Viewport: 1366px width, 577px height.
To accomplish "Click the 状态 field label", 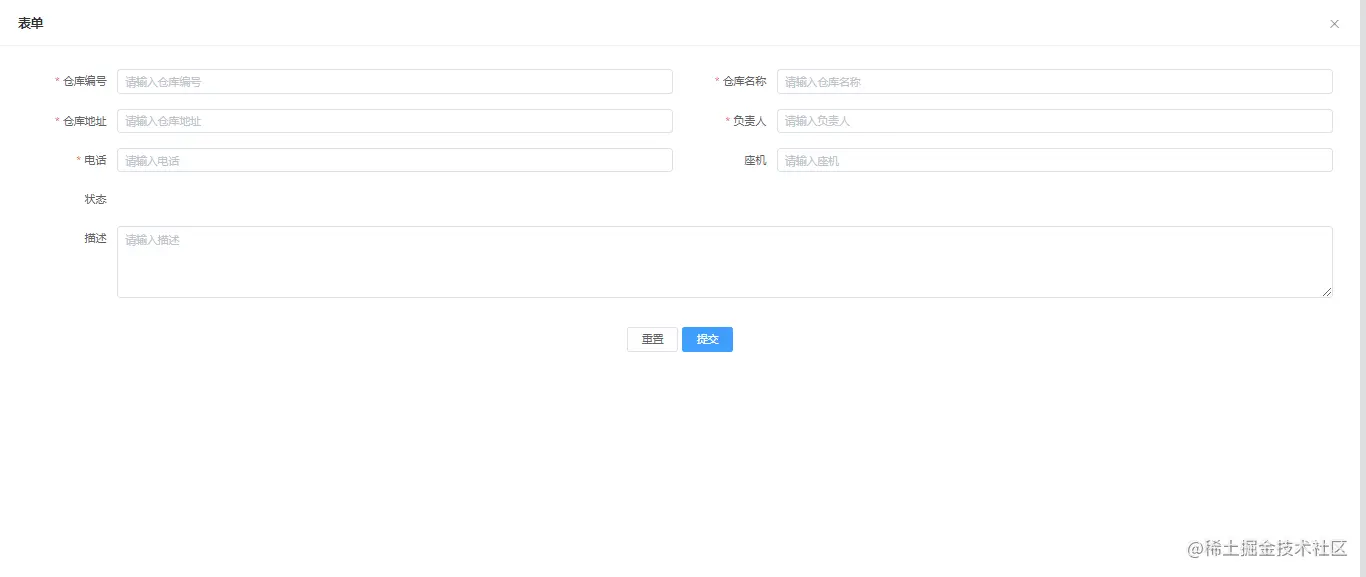I will [x=95, y=199].
